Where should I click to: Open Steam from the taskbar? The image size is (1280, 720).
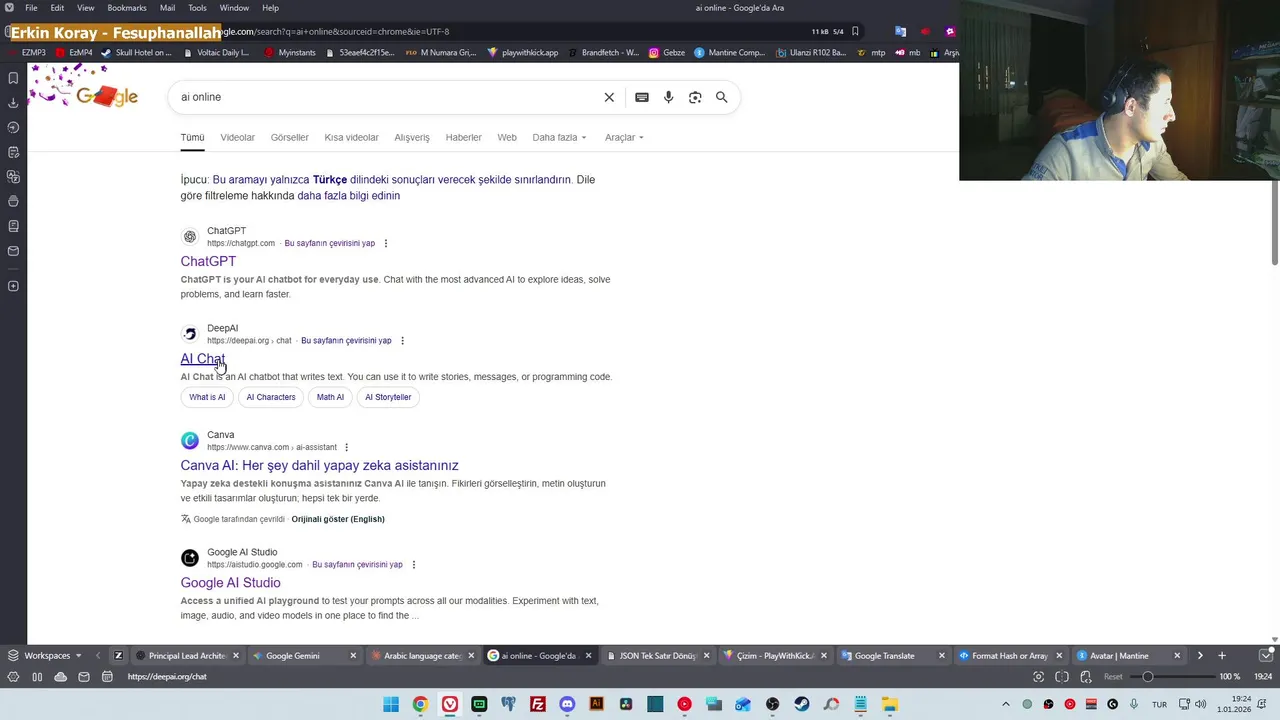[x=802, y=704]
